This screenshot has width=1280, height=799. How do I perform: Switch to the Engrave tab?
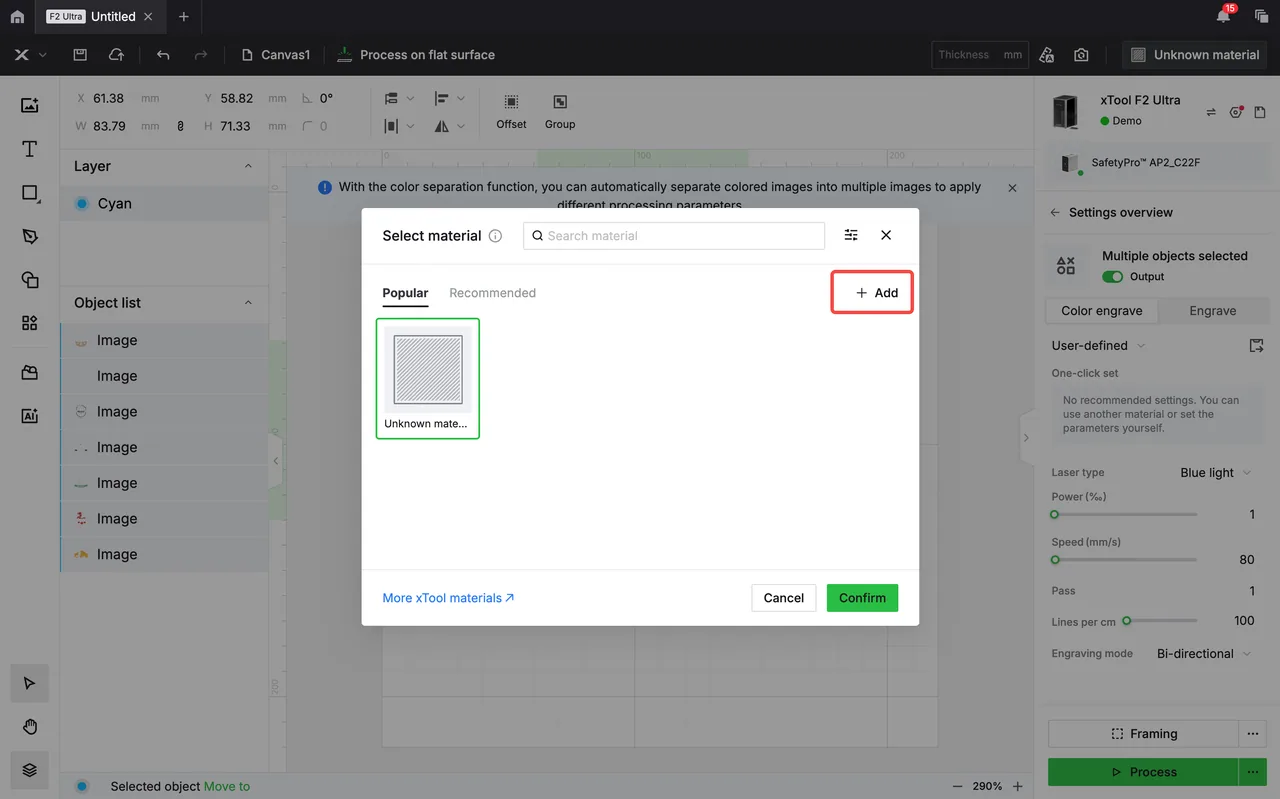1212,311
